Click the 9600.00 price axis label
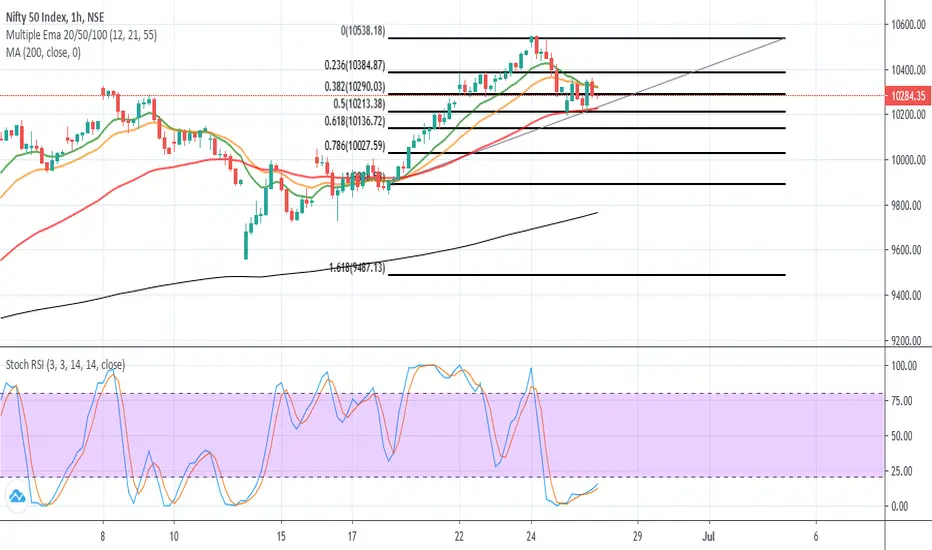Viewport: 932px width, 550px height. [x=908, y=250]
